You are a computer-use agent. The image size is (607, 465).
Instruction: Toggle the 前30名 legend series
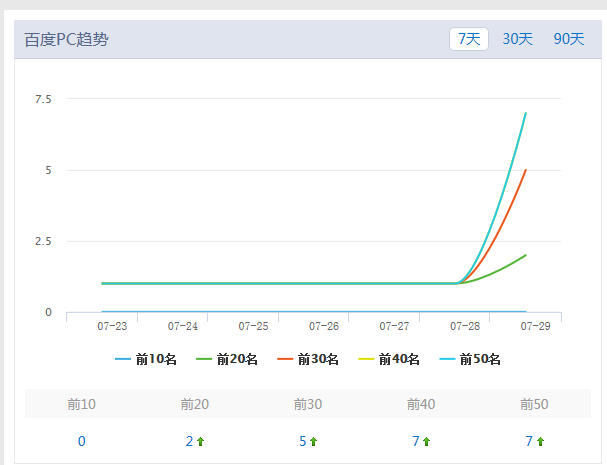pyautogui.click(x=308, y=359)
